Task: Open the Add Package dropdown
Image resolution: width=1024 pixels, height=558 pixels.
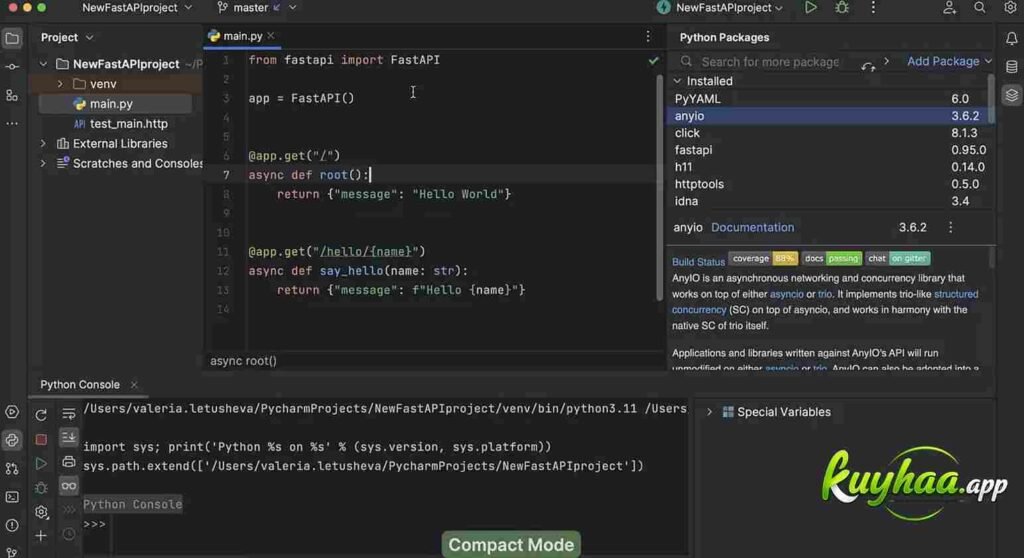Action: click(x=949, y=61)
